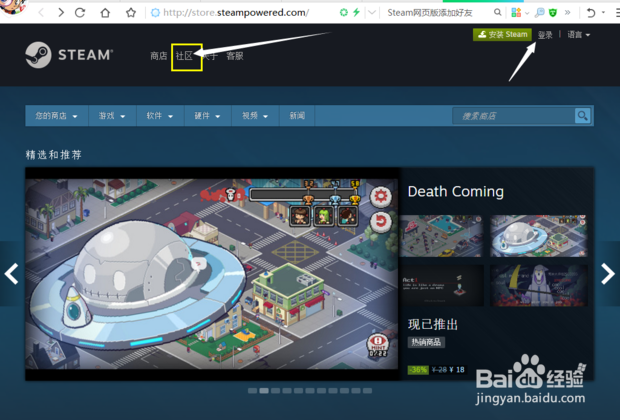The width and height of the screenshot is (620, 420).
Task: Select the highlighted second carousel dot
Action: click(x=264, y=391)
